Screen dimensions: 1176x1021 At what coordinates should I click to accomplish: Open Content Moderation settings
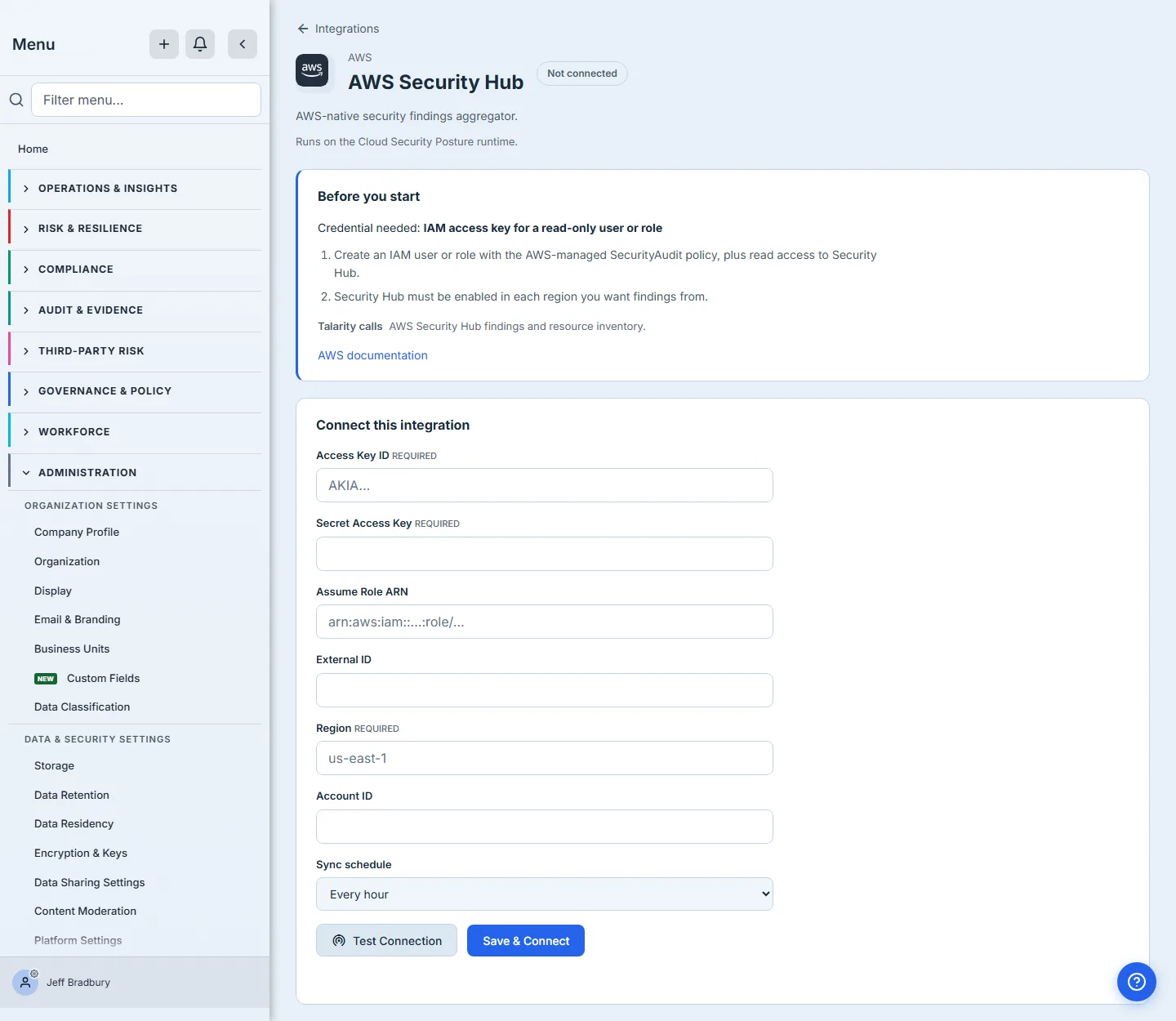pos(86,912)
